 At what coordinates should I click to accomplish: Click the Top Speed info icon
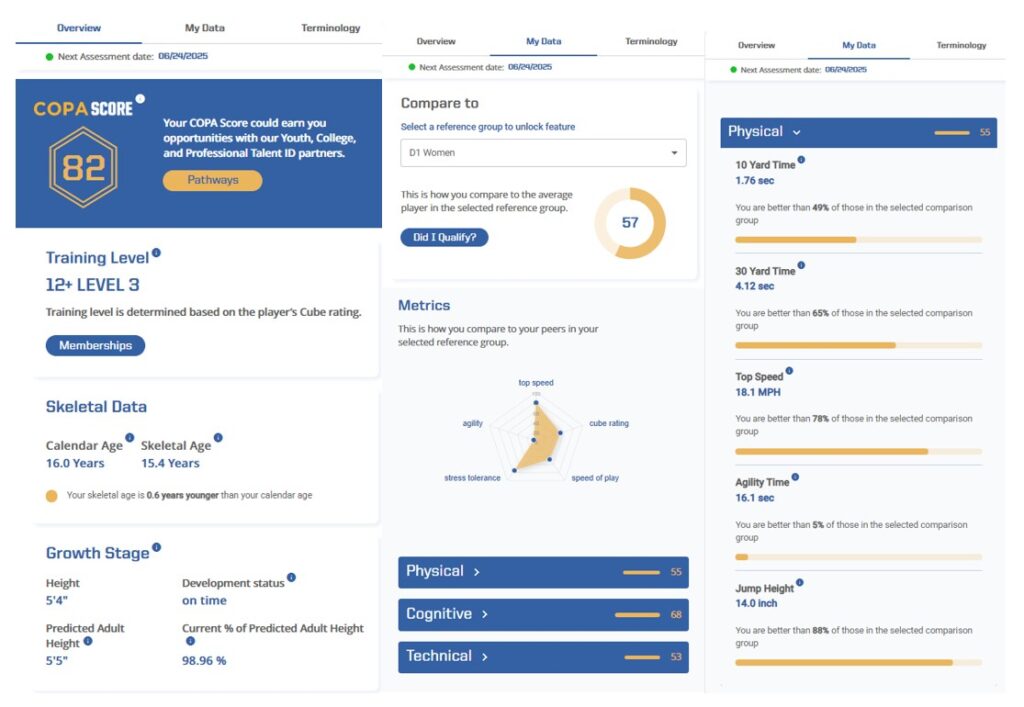tap(789, 371)
